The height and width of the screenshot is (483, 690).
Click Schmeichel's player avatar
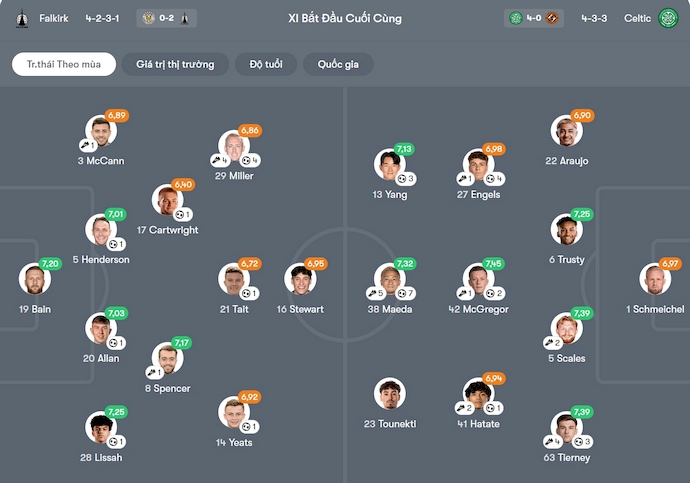coord(655,280)
